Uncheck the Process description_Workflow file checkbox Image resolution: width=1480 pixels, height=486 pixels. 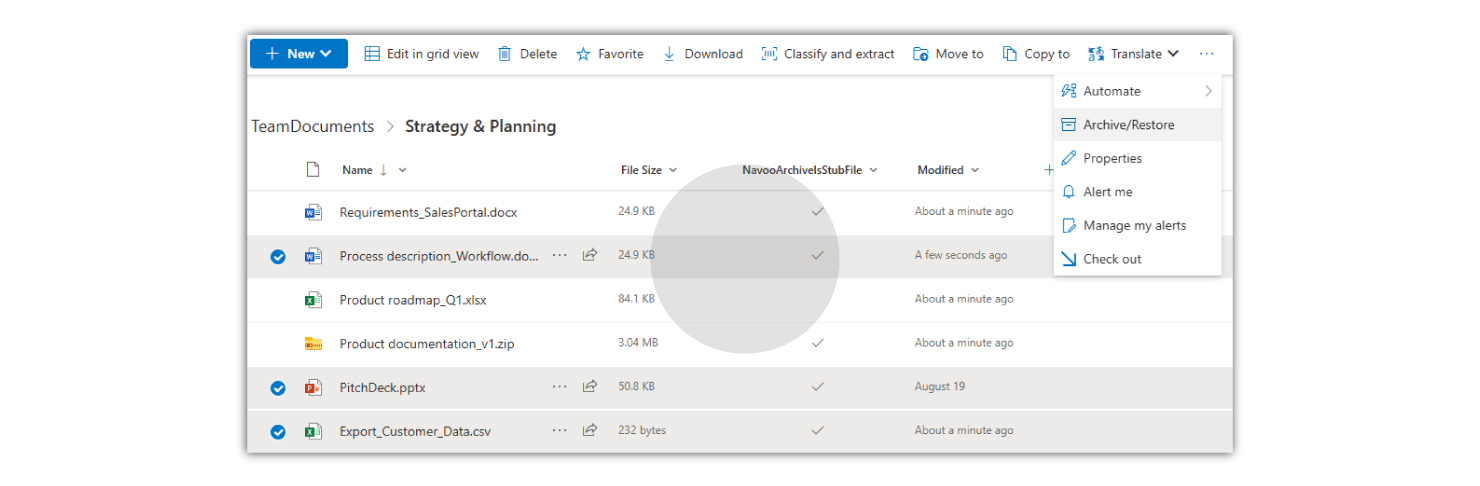point(278,257)
